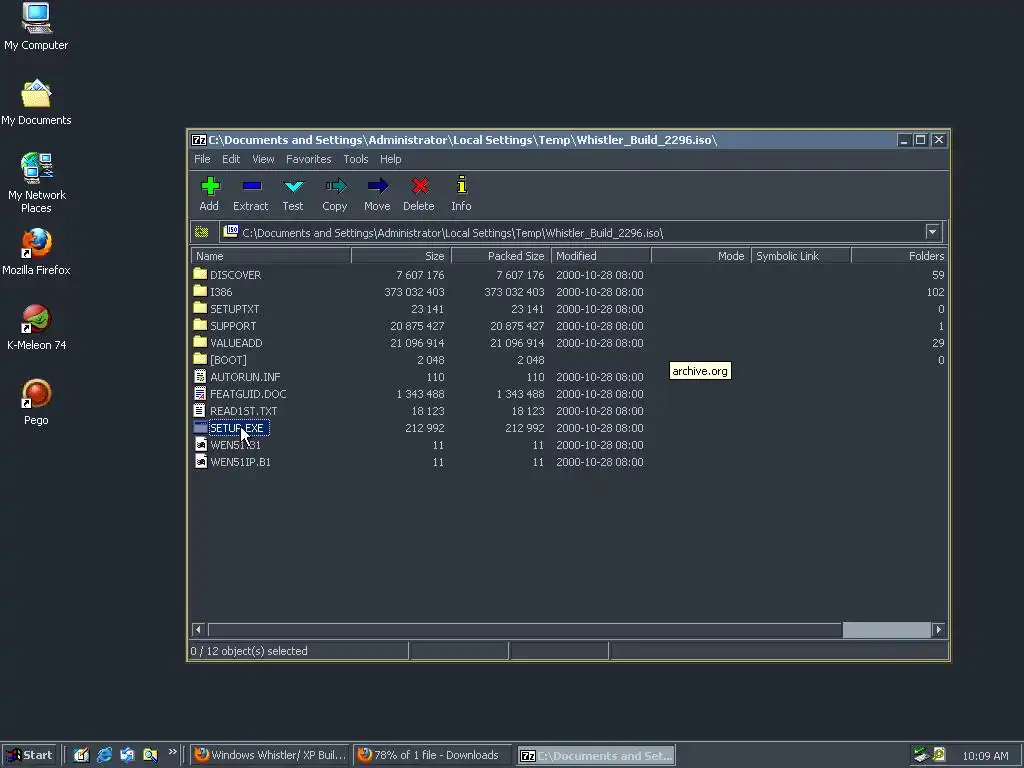Open the View menu

click(x=263, y=159)
